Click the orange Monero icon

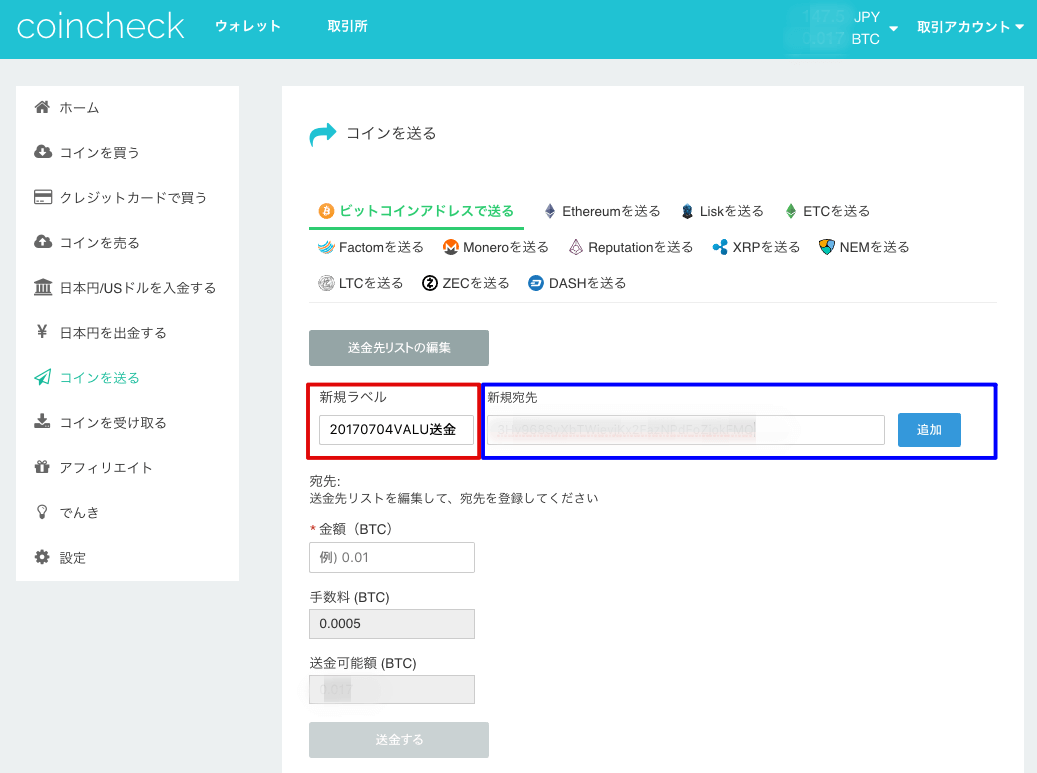[451, 247]
